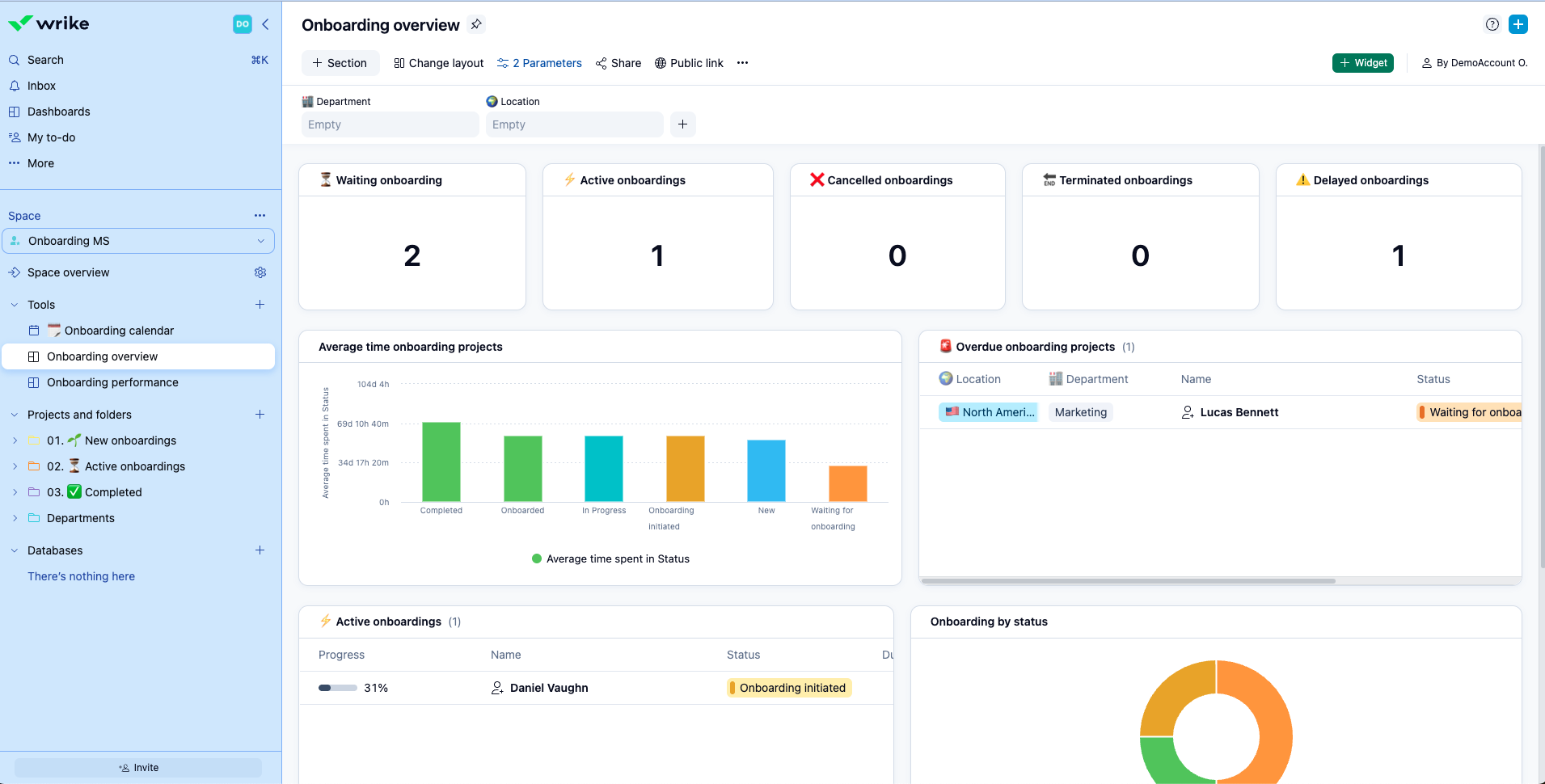Pin the Onboarding overview dashboard
Image resolution: width=1545 pixels, height=784 pixels.
[x=476, y=24]
